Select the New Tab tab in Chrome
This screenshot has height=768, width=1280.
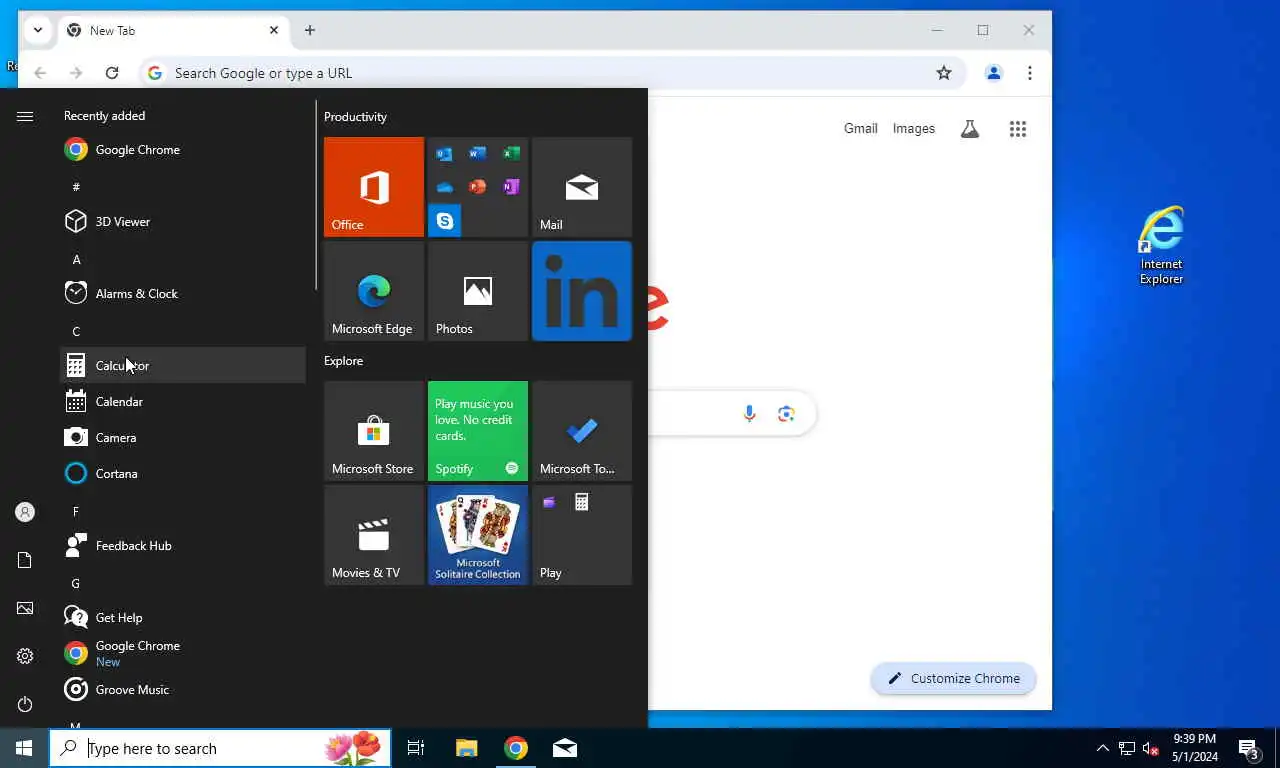[x=173, y=31]
